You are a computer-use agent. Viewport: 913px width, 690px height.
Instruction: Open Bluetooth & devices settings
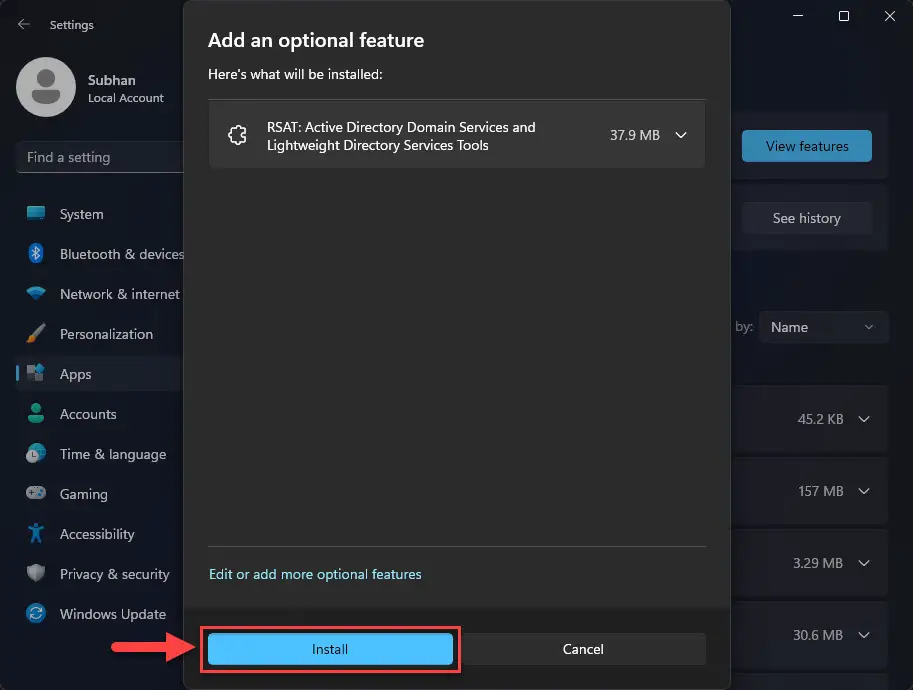tap(33, 253)
